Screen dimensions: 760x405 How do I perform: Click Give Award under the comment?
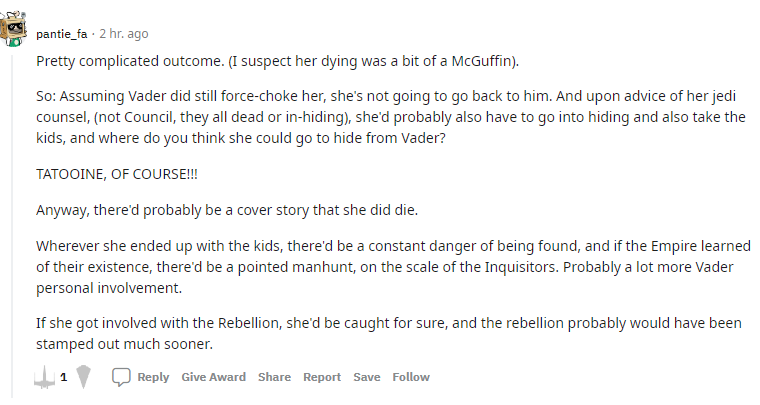(x=214, y=377)
